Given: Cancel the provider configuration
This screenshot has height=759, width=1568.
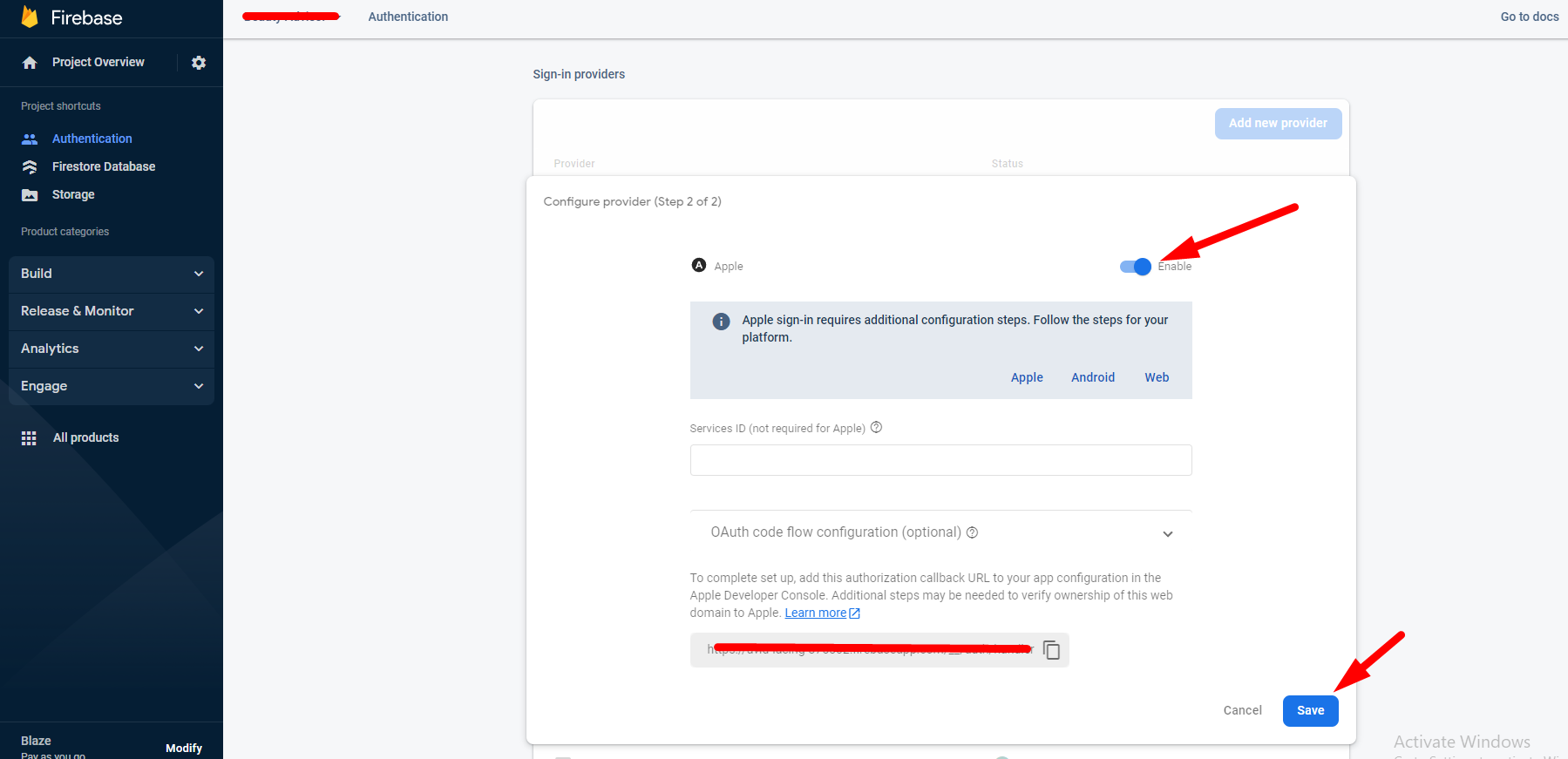Looking at the screenshot, I should (x=1242, y=710).
